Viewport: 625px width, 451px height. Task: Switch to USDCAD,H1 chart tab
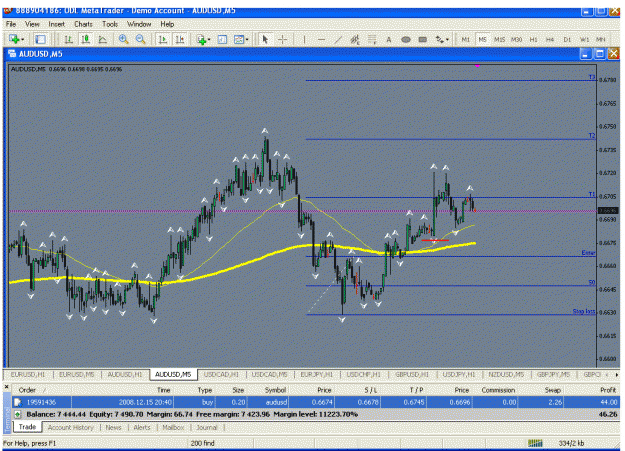pos(221,374)
